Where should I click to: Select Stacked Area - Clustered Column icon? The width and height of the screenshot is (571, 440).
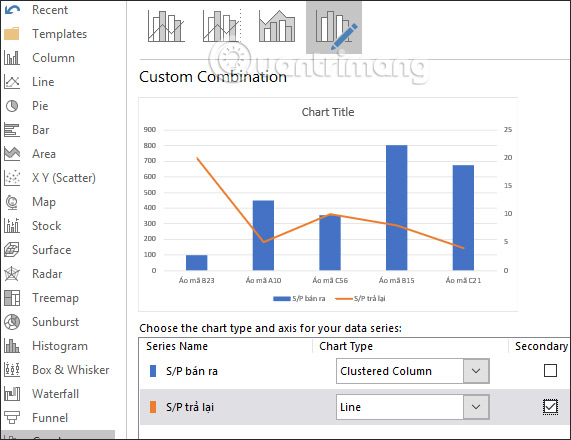[277, 26]
